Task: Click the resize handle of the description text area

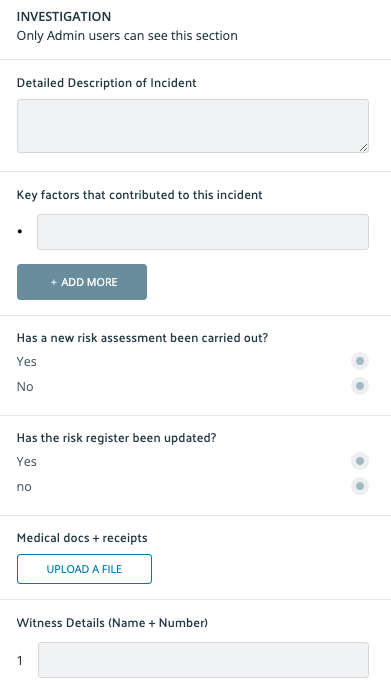Action: click(x=363, y=148)
